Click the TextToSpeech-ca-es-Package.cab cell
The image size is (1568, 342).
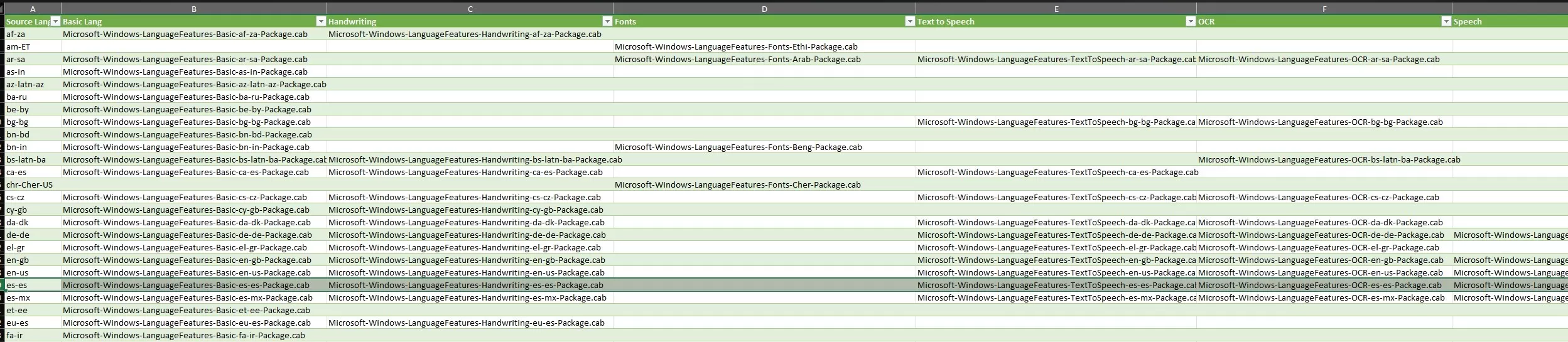[x=1056, y=172]
